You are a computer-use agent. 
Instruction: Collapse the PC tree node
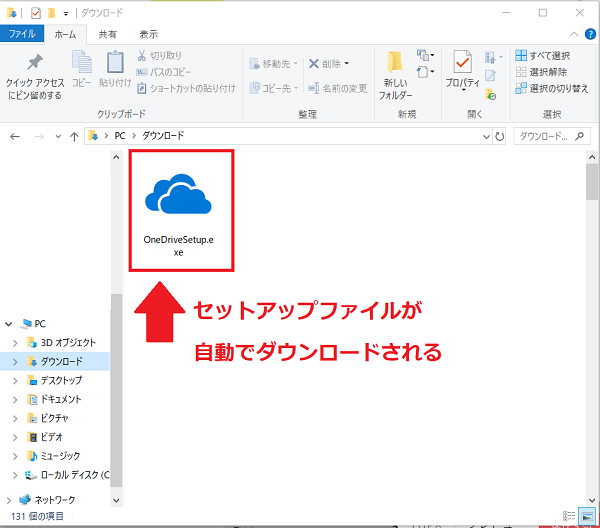(8, 324)
